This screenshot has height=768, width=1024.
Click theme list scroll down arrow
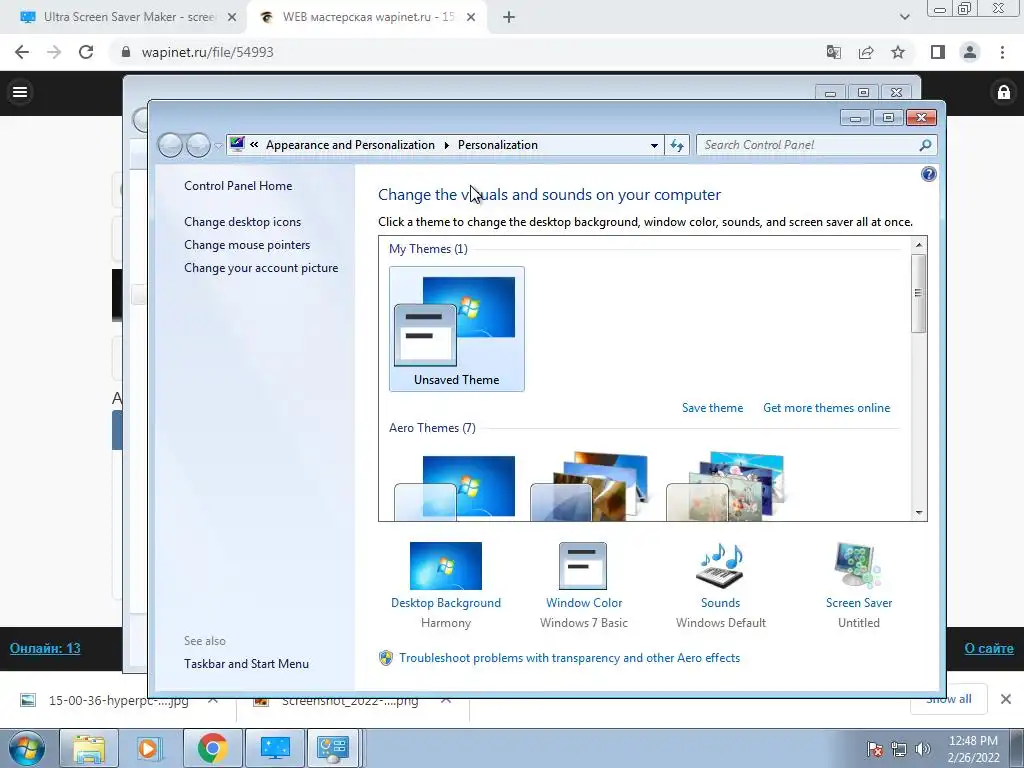coord(919,513)
